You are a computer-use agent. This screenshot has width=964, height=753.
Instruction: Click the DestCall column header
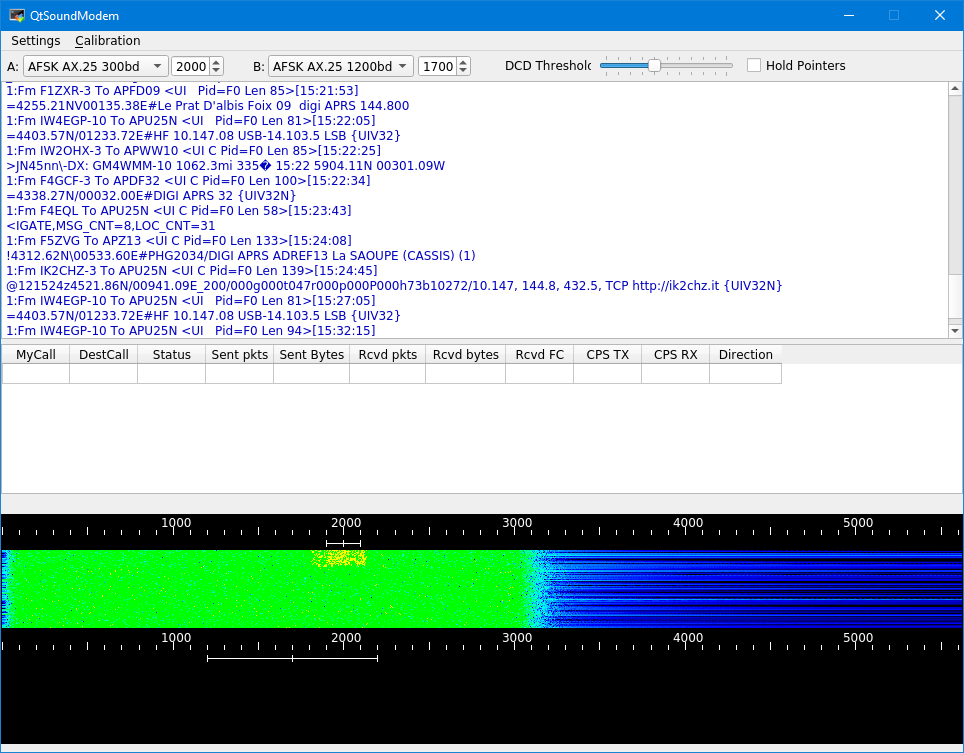pyautogui.click(x=104, y=354)
